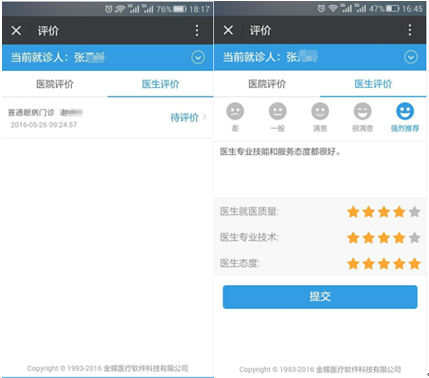Viewport: 429px width, 378px height.
Task: Tap the 18:17 clock in status bar
Action: click(x=199, y=9)
